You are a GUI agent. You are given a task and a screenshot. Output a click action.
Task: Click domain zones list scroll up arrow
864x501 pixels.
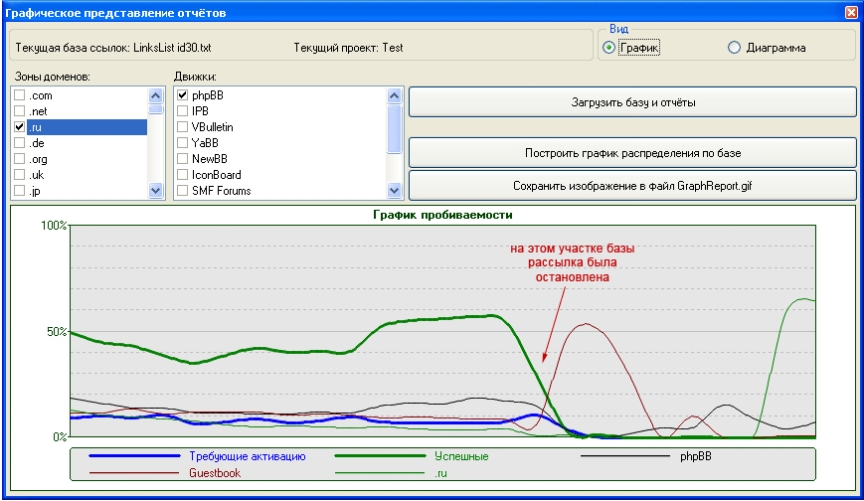(x=156, y=96)
